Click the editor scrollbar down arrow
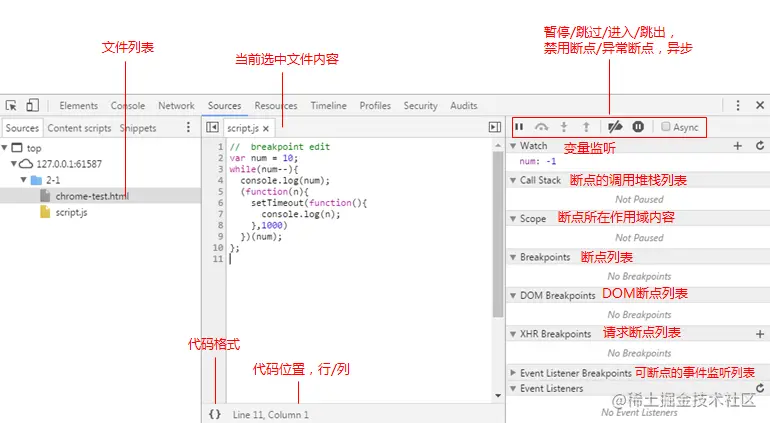Viewport: 770px width, 423px height. tap(498, 395)
